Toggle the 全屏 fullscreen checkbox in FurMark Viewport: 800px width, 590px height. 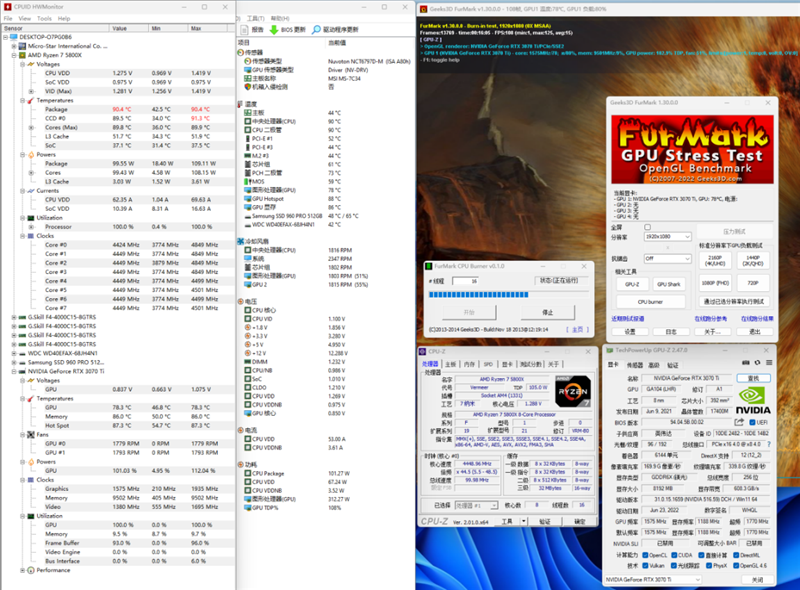[x=647, y=227]
